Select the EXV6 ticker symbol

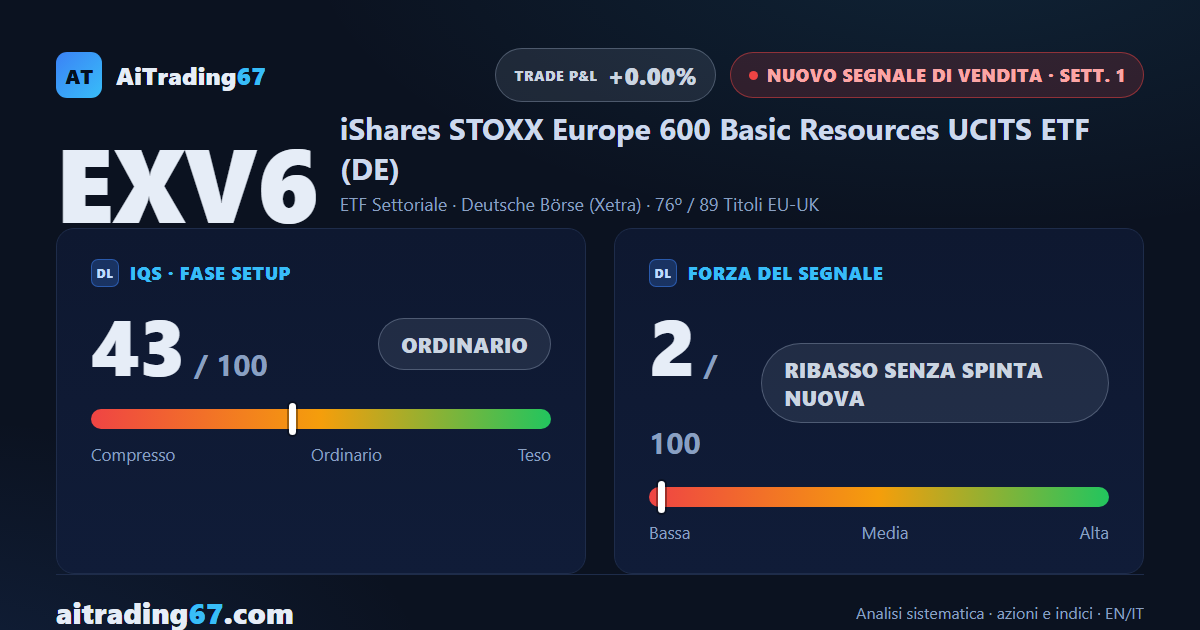[x=188, y=185]
